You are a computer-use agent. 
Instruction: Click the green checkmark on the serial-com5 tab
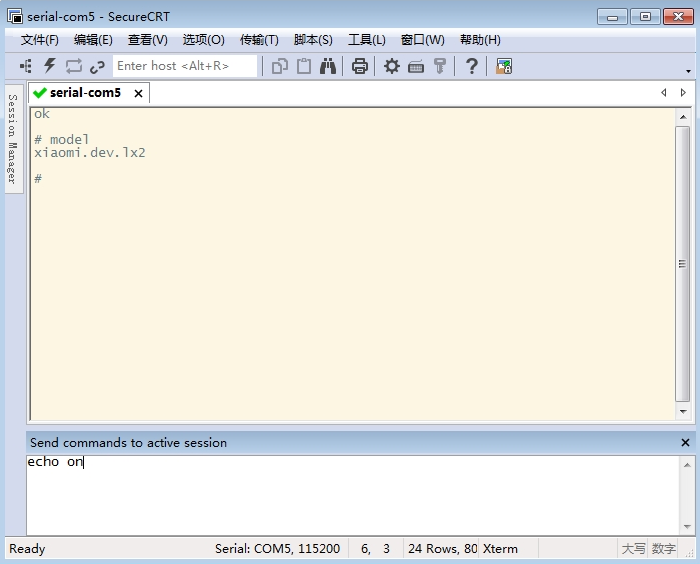pos(40,93)
